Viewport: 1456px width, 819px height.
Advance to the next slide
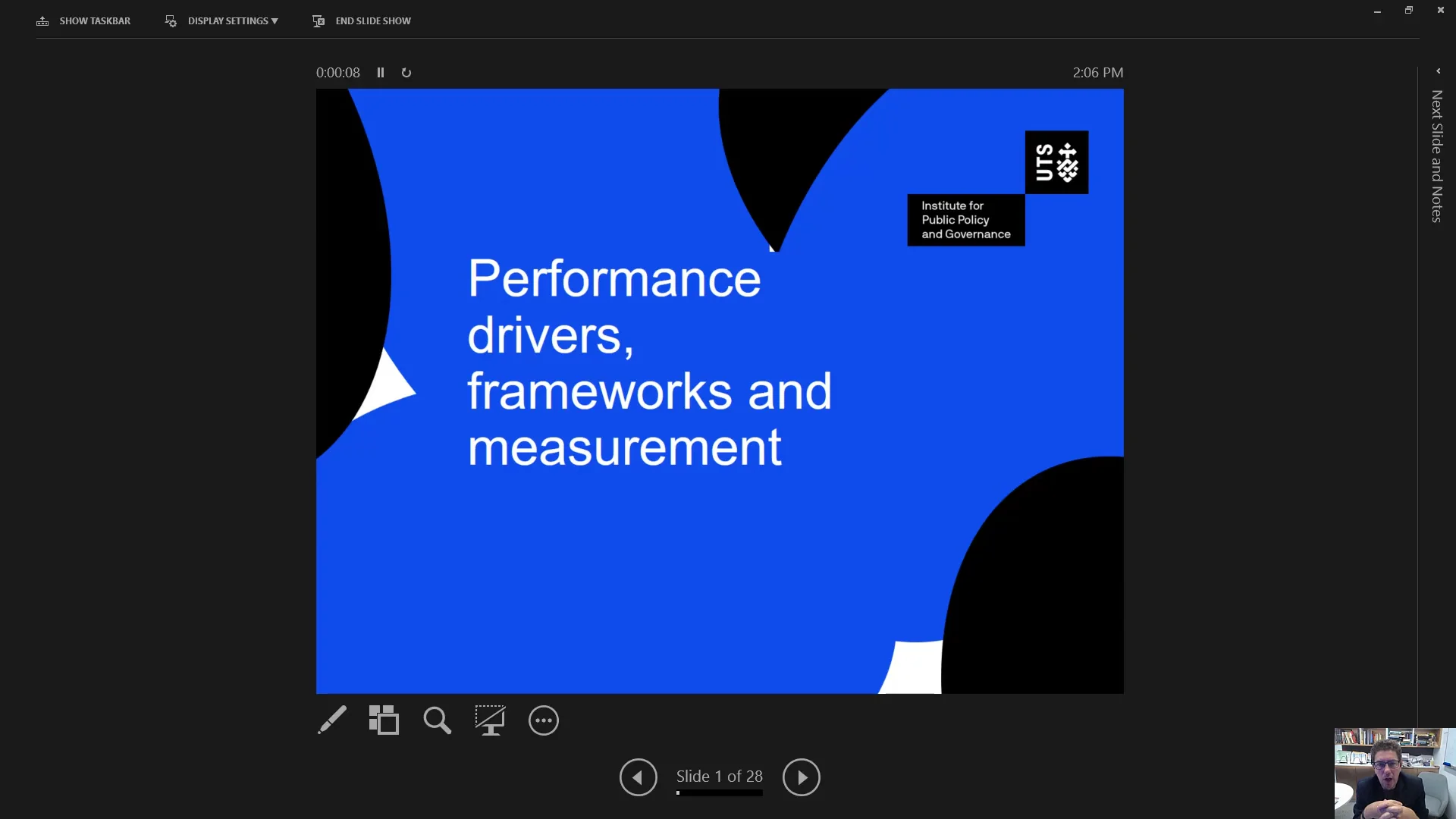(802, 777)
